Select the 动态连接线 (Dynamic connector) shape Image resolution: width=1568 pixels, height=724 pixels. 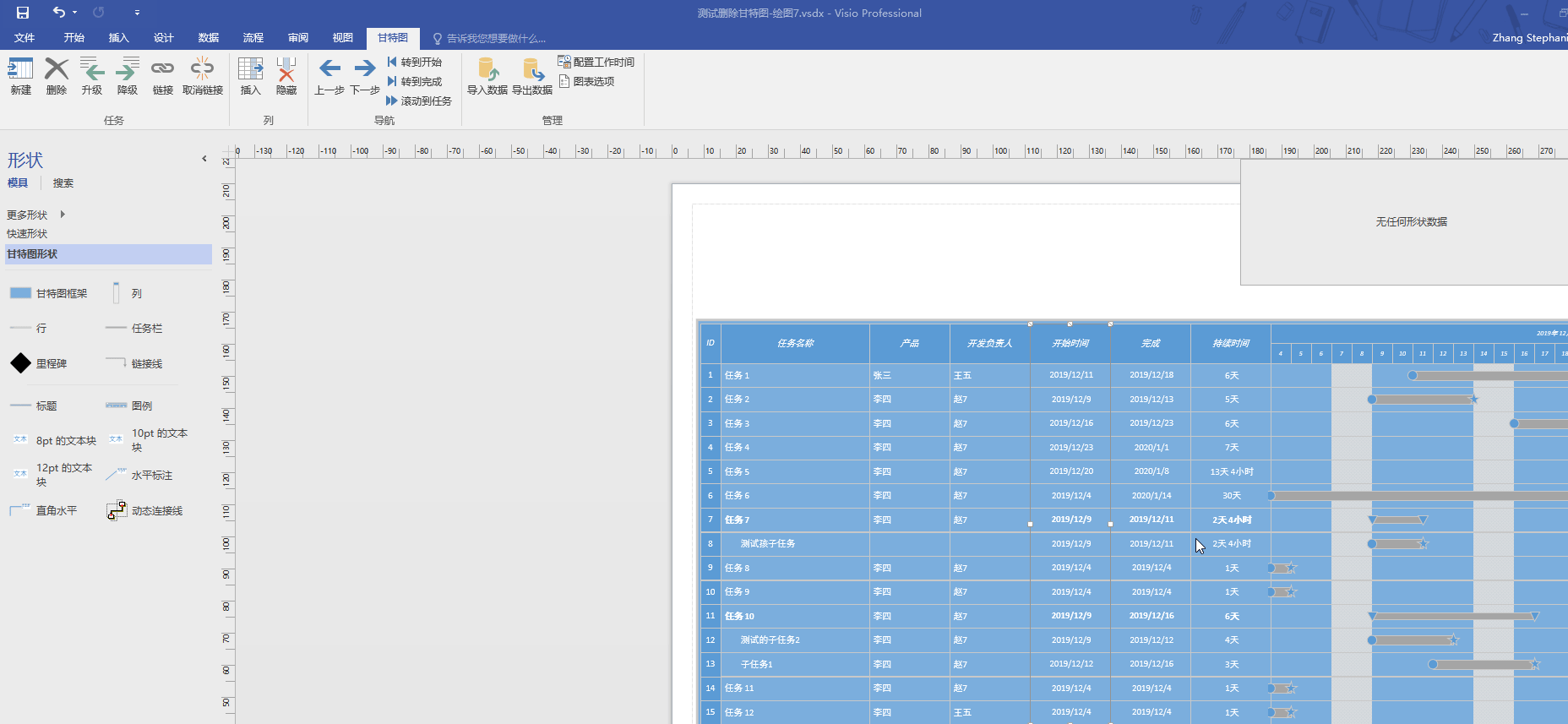tap(144, 510)
